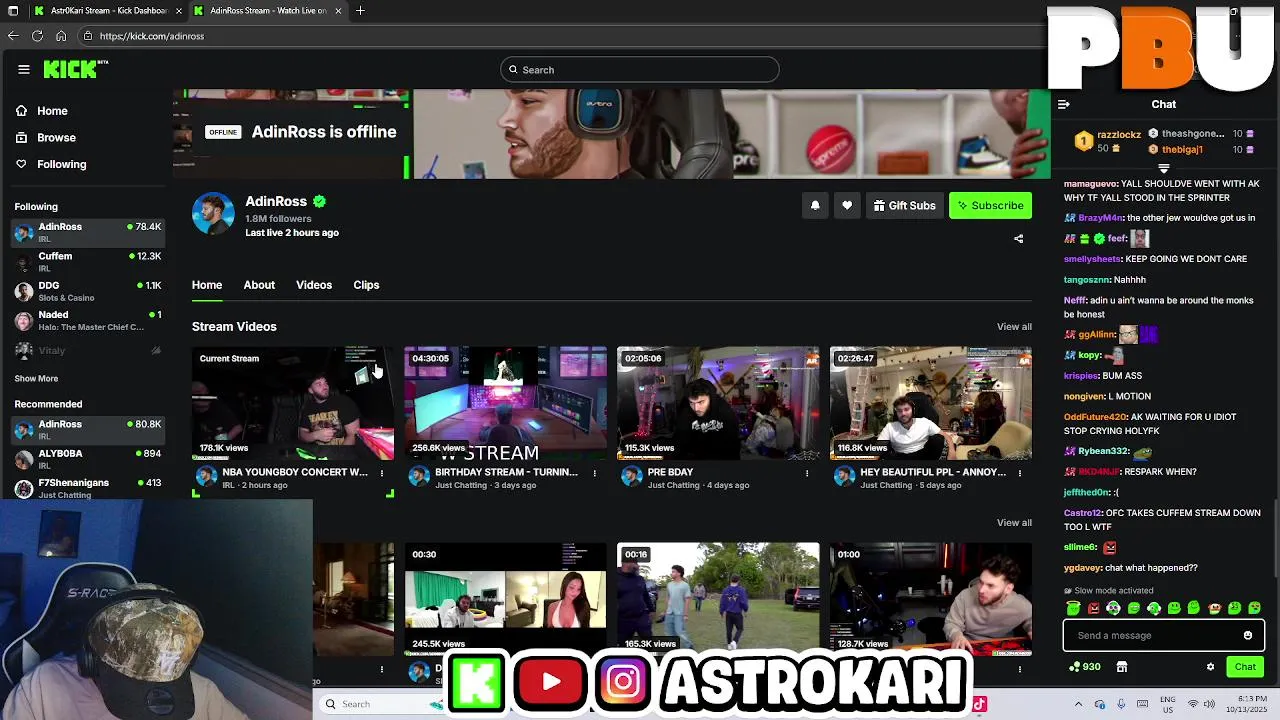The height and width of the screenshot is (720, 1280).
Task: Open chat settings gear icon
Action: point(1210,667)
